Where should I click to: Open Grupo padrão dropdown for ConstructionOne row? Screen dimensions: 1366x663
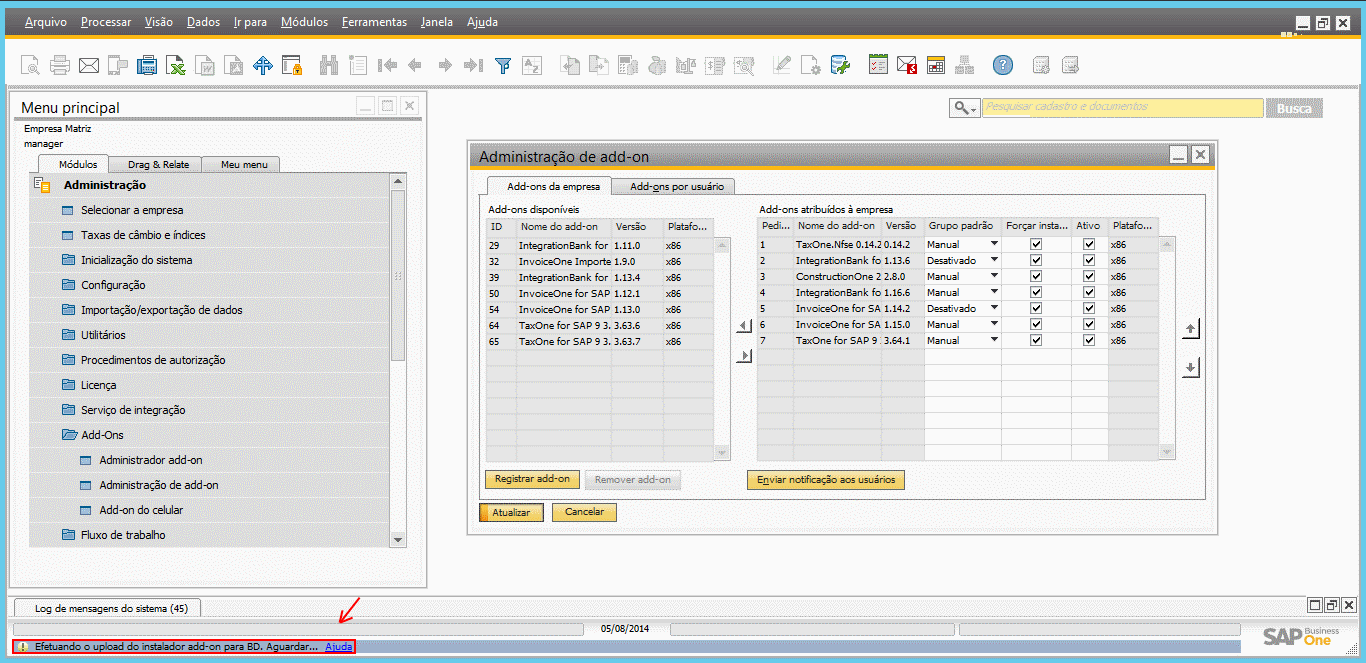tap(995, 276)
